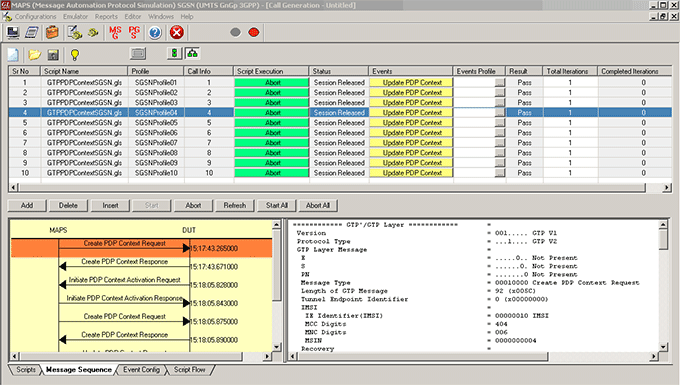Click the new blank document icon
Image resolution: width=680 pixels, height=385 pixels.
[x=13, y=55]
